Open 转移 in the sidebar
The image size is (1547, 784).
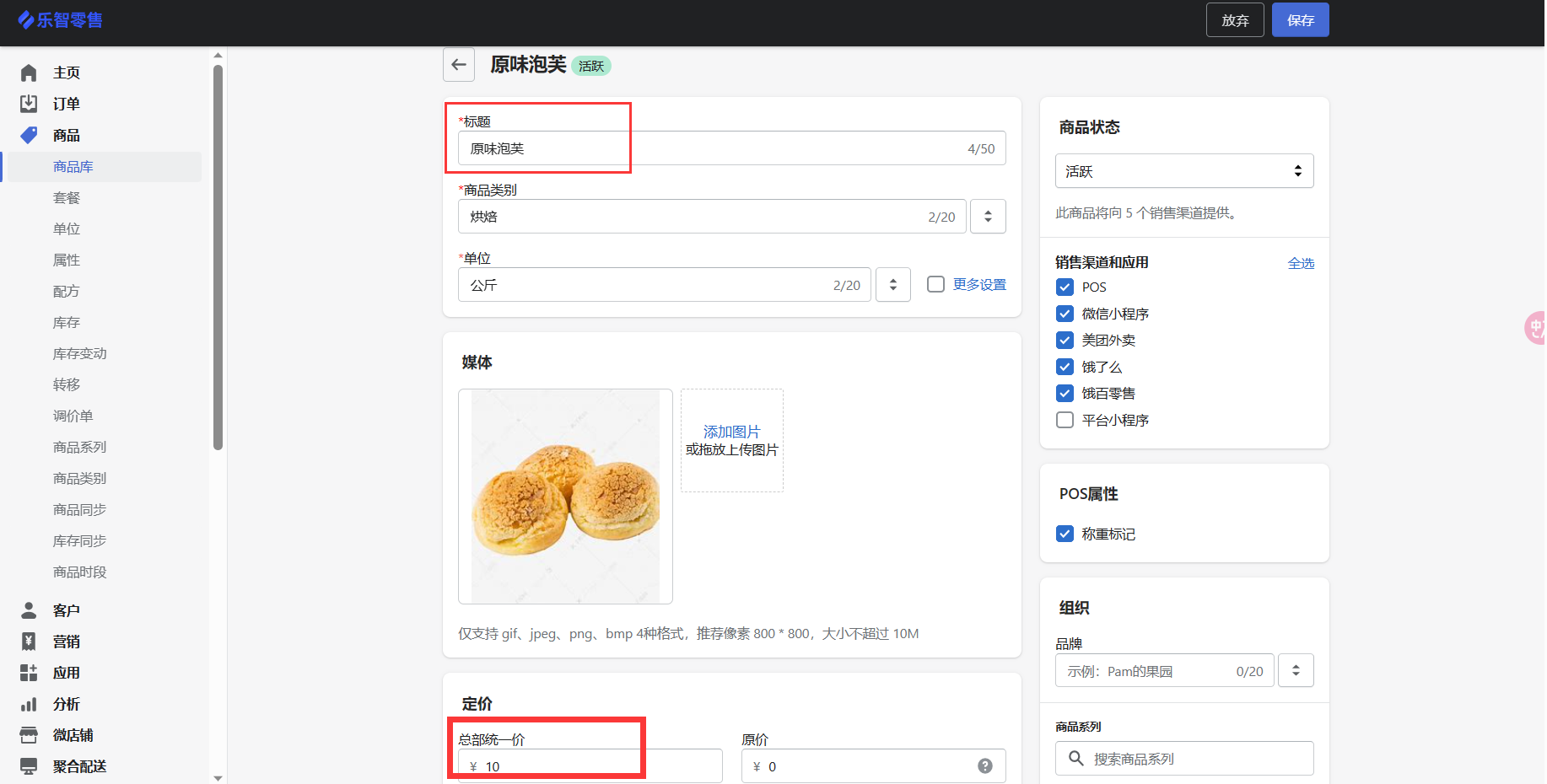pyautogui.click(x=67, y=385)
